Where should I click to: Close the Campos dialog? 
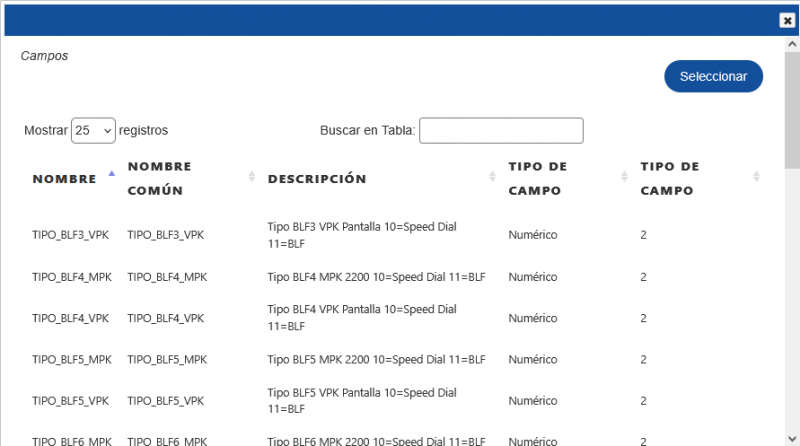tap(787, 20)
